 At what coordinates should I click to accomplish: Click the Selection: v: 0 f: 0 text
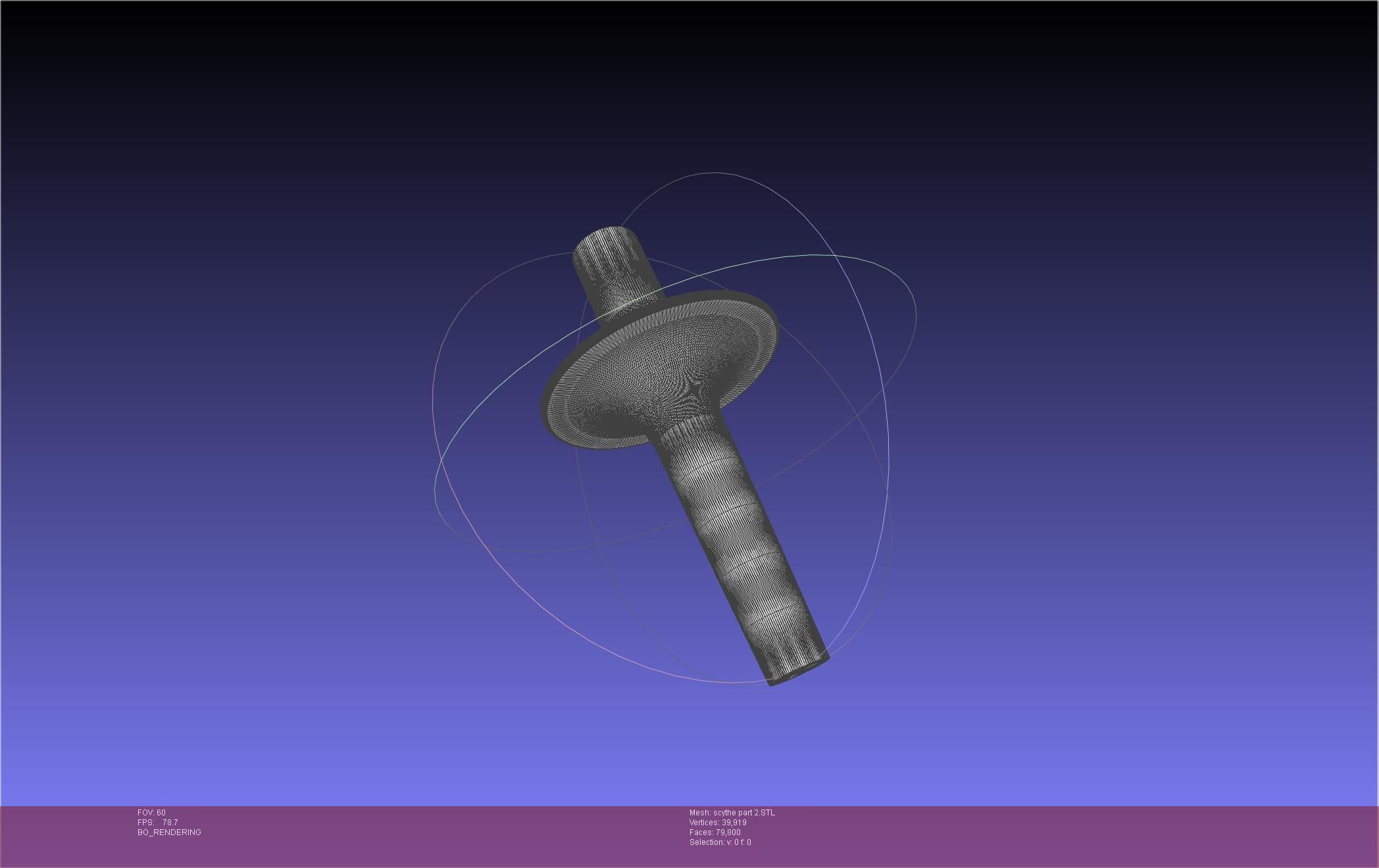pos(720,842)
